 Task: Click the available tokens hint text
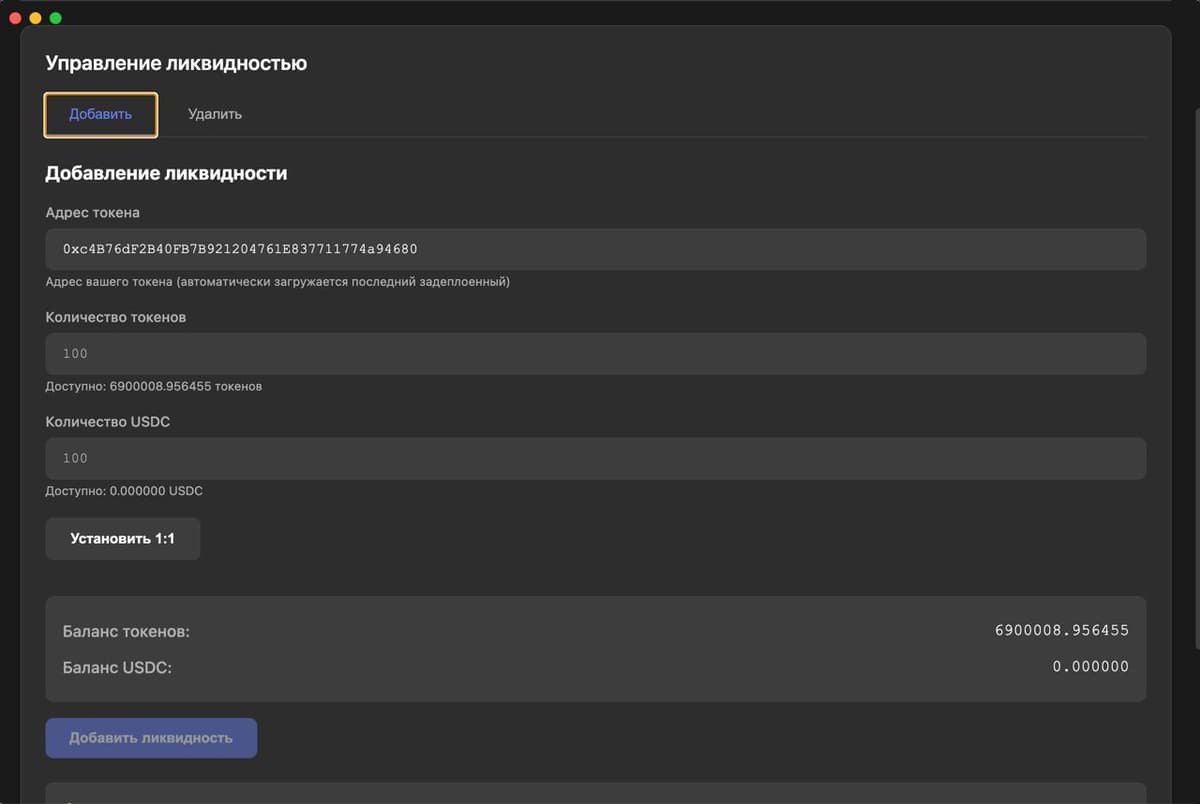tap(154, 386)
